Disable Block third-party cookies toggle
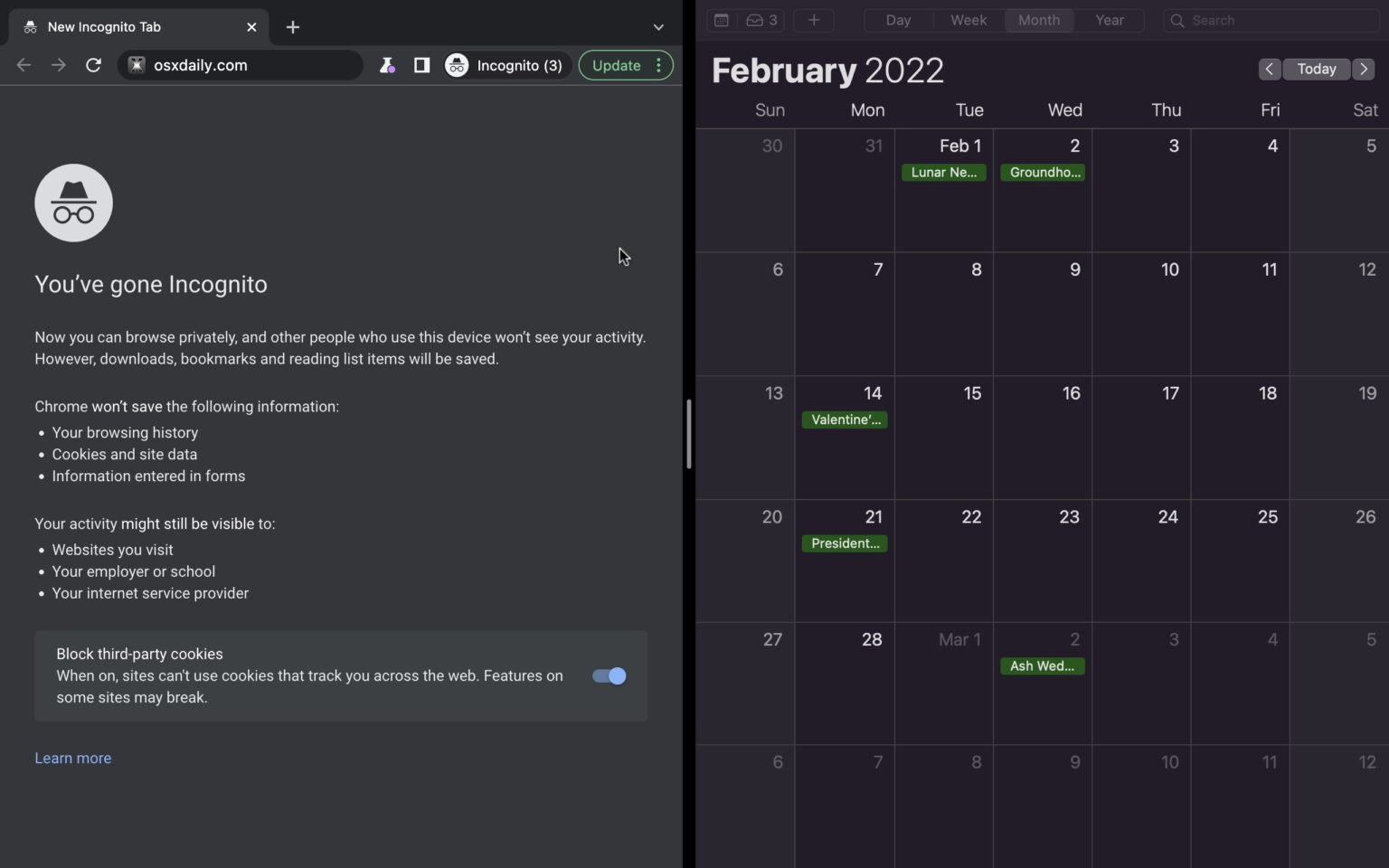 [609, 676]
